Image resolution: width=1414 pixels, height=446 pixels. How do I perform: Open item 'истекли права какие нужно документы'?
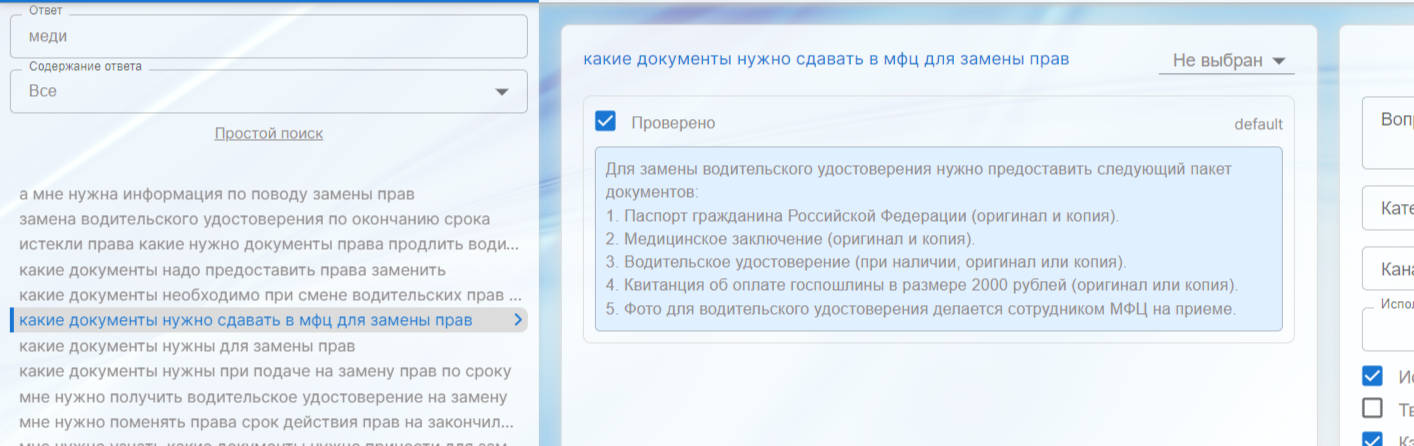point(268,245)
